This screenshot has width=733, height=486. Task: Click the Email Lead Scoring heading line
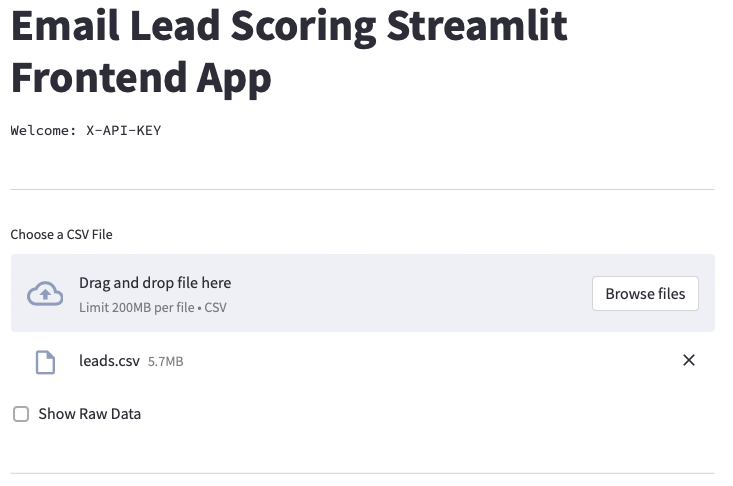289,26
